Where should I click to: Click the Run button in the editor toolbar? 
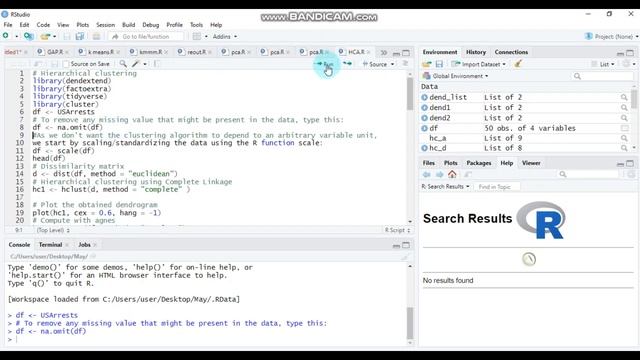point(324,64)
